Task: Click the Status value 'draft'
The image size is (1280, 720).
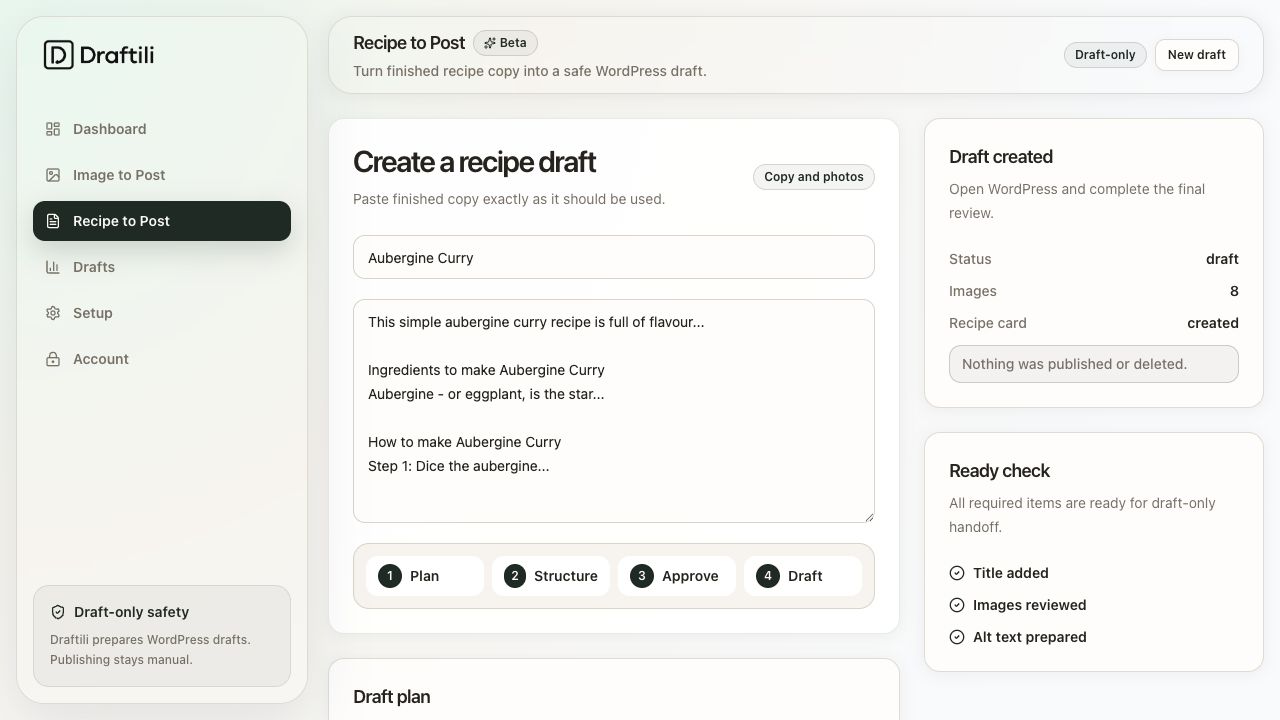Action: [x=1222, y=259]
